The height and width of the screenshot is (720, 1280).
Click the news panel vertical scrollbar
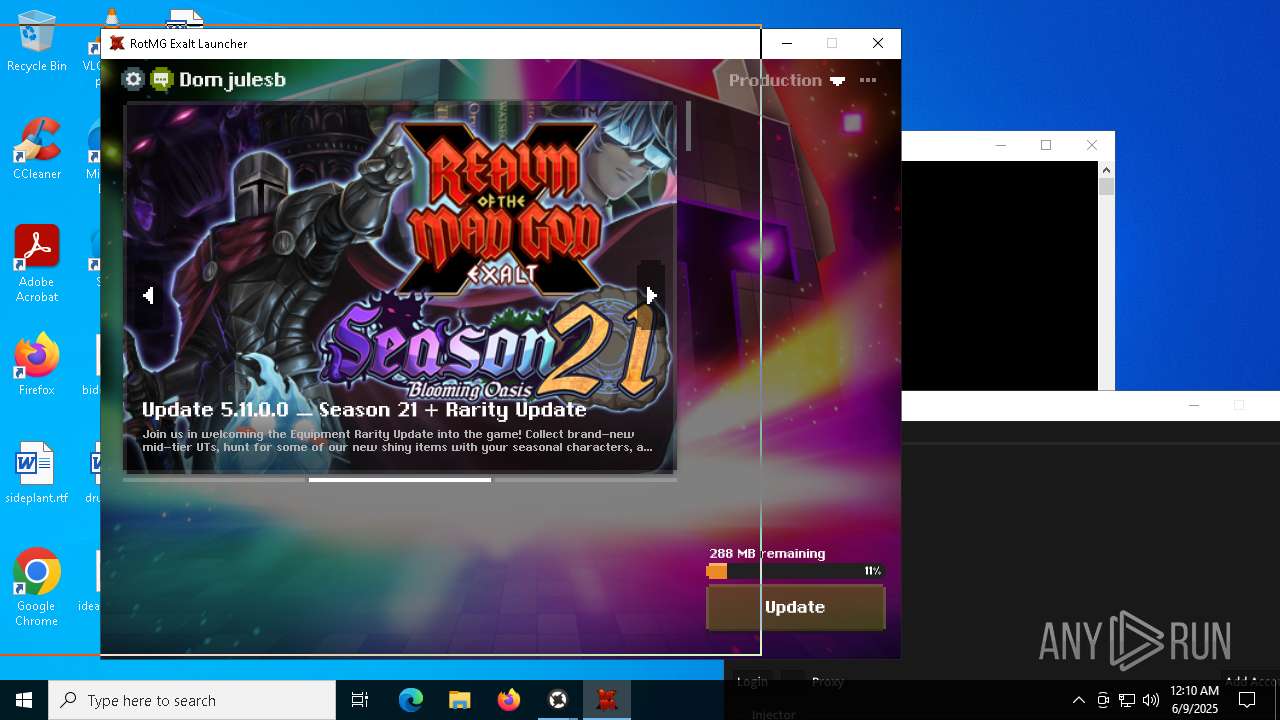[688, 126]
